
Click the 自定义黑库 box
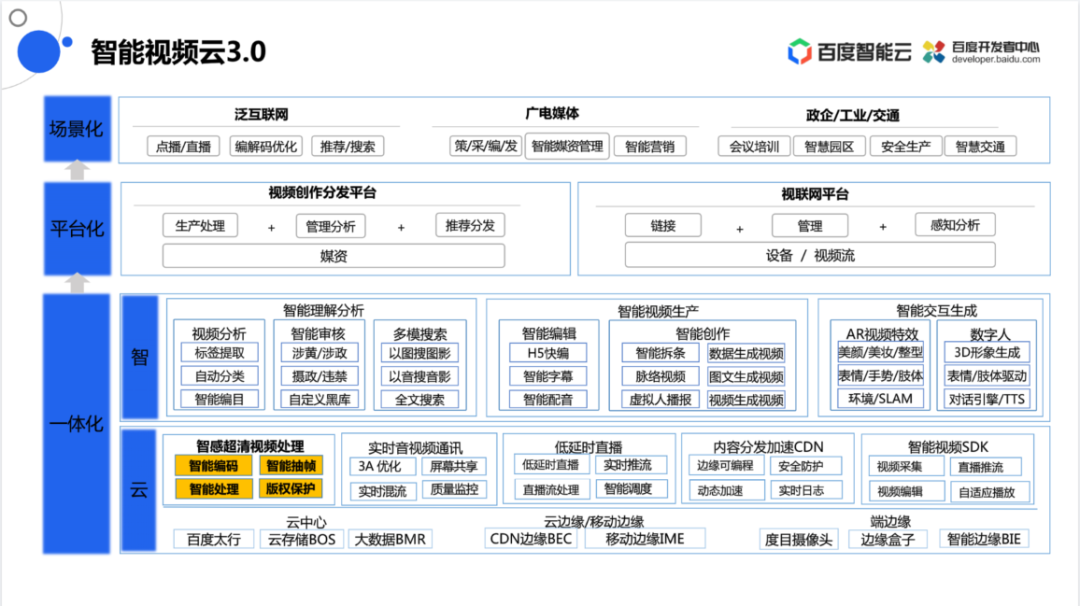pyautogui.click(x=320, y=399)
